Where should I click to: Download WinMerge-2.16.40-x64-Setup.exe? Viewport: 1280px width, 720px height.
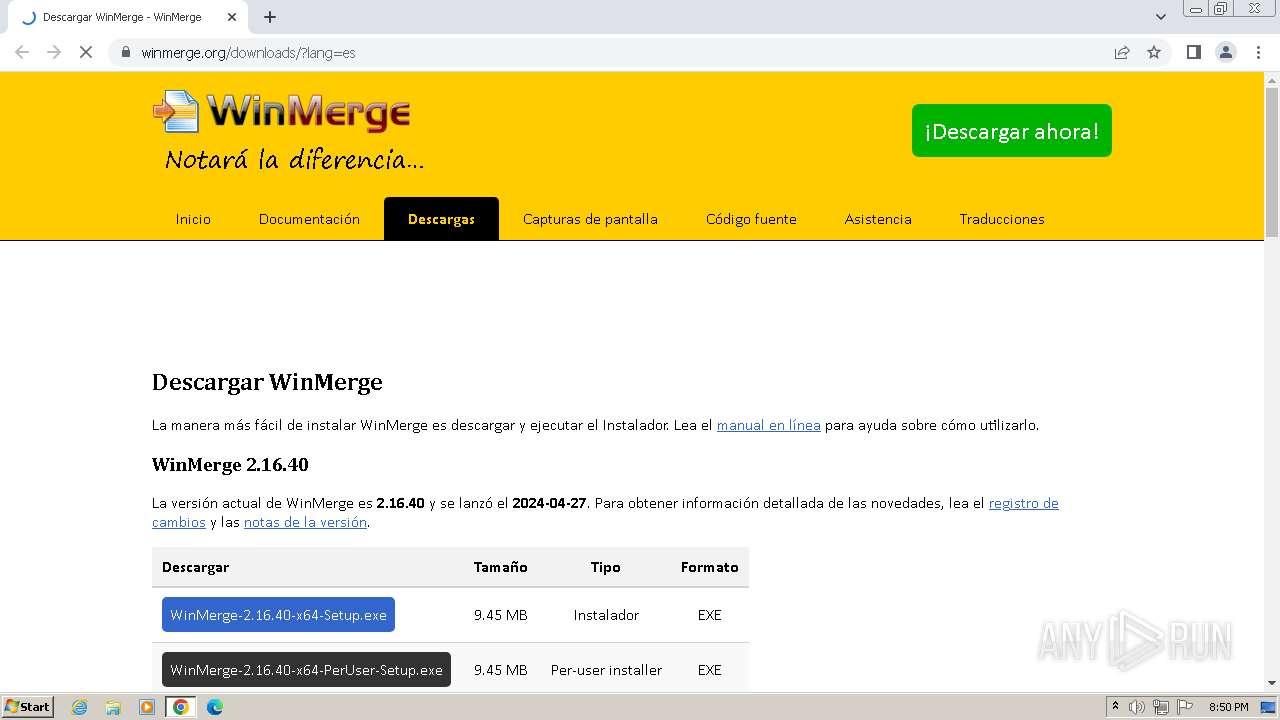[278, 615]
